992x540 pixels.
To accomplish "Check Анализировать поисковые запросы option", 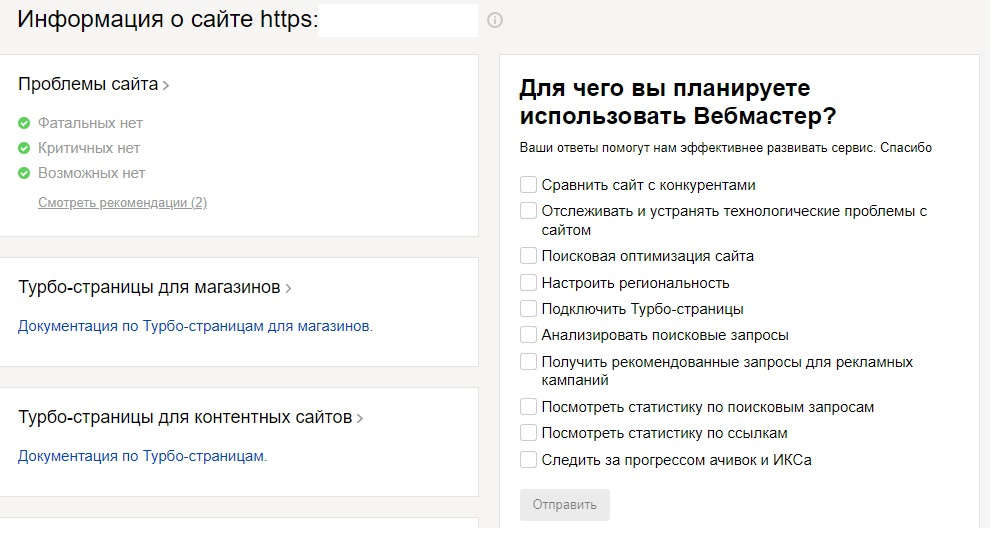I will coord(528,335).
